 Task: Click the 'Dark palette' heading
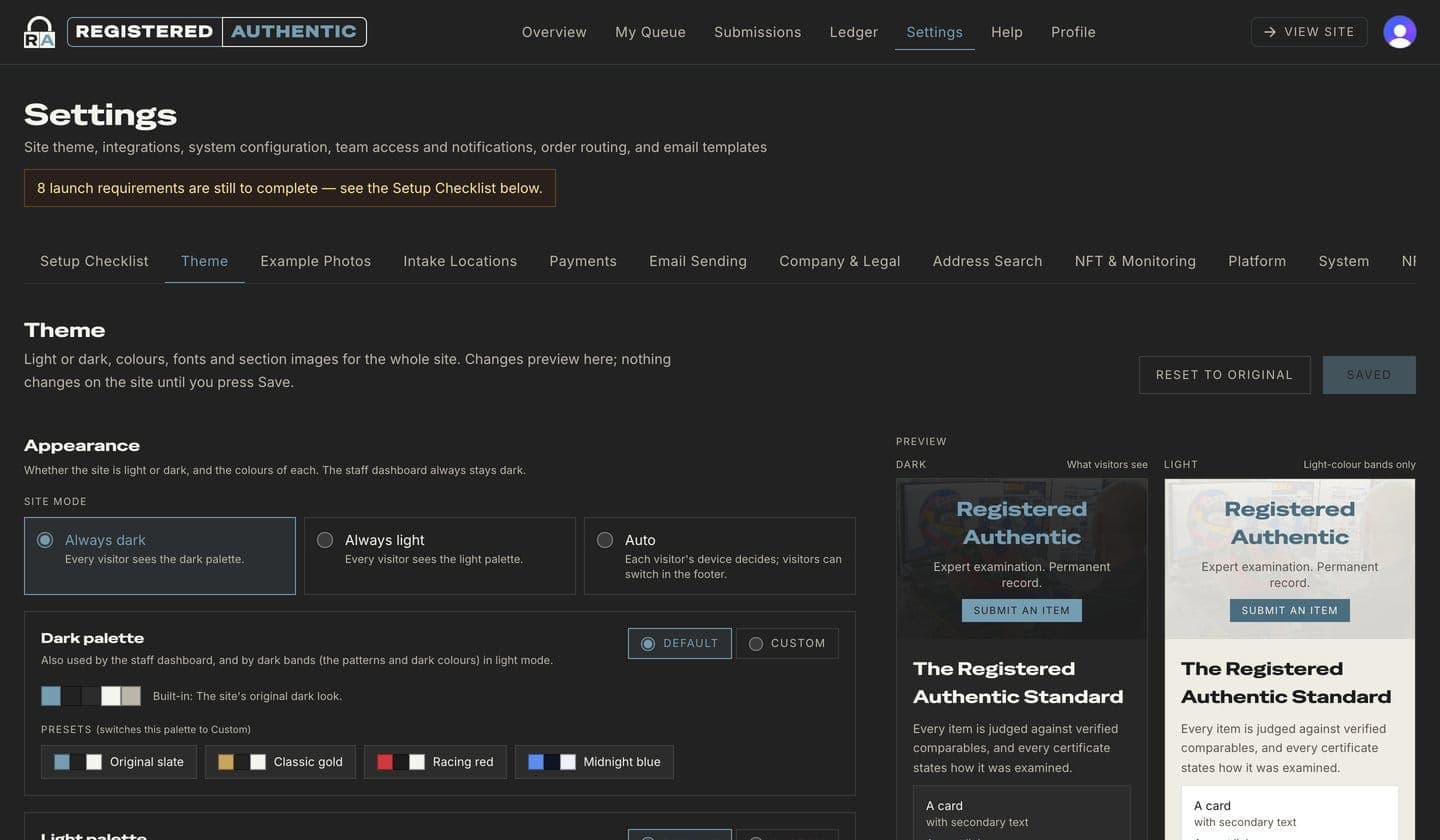(x=92, y=638)
